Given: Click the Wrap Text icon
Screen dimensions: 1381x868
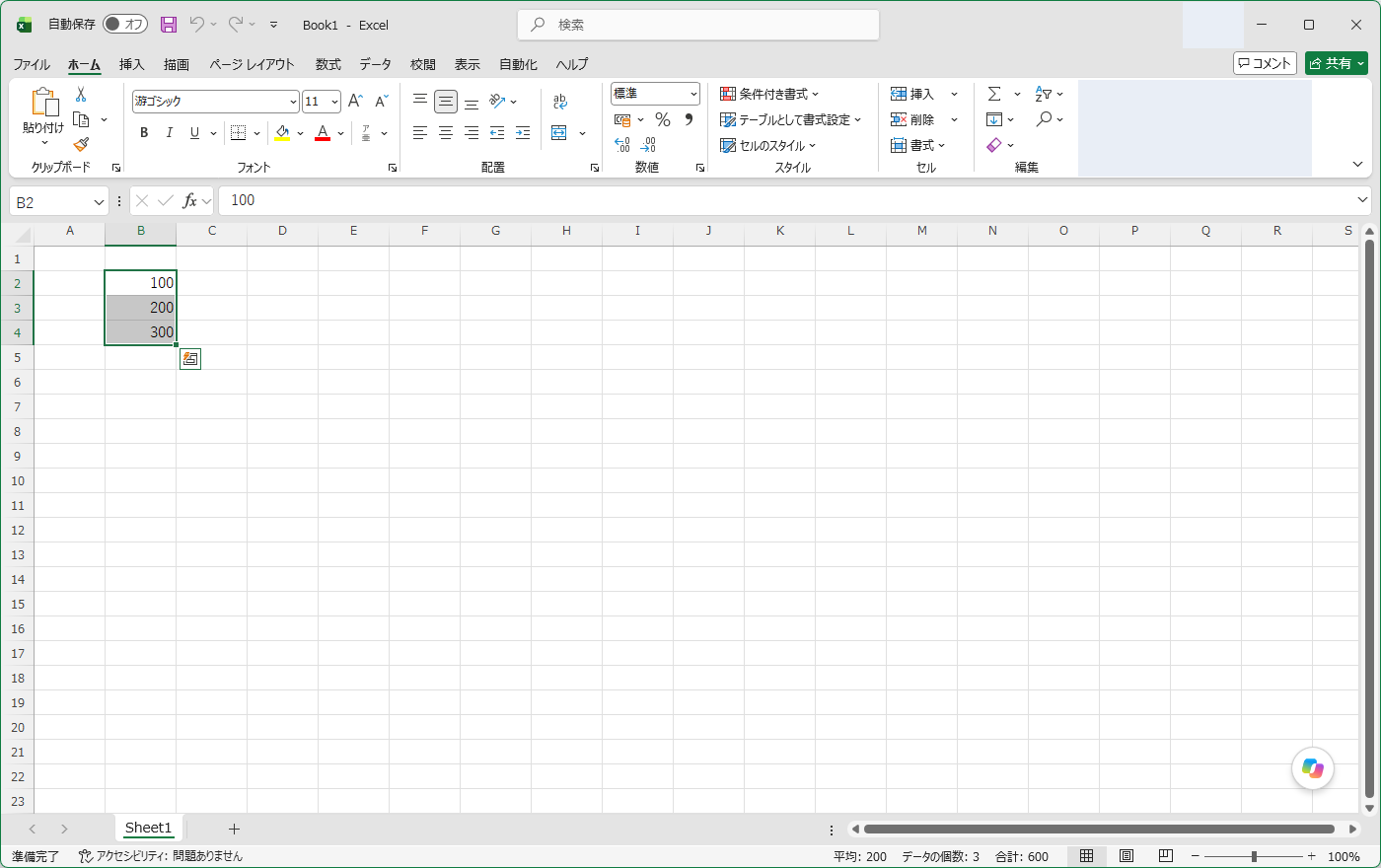Looking at the screenshot, I should click(560, 101).
